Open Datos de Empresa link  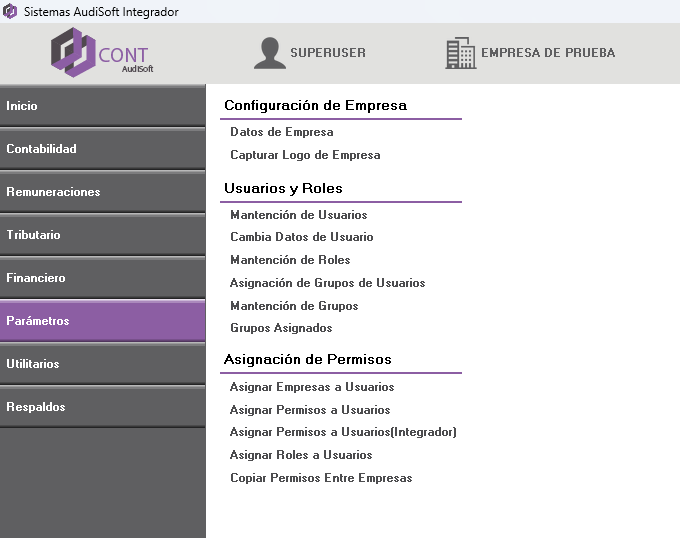tap(281, 132)
